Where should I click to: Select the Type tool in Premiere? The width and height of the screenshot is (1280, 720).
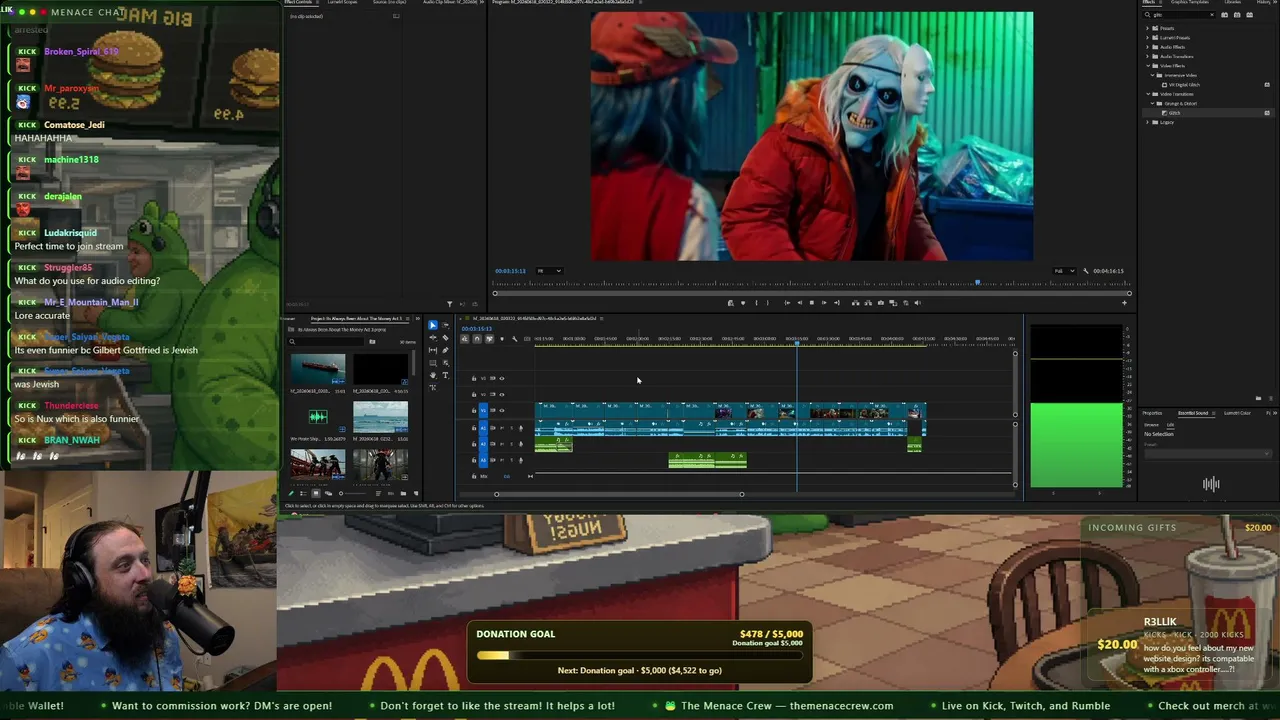point(446,375)
